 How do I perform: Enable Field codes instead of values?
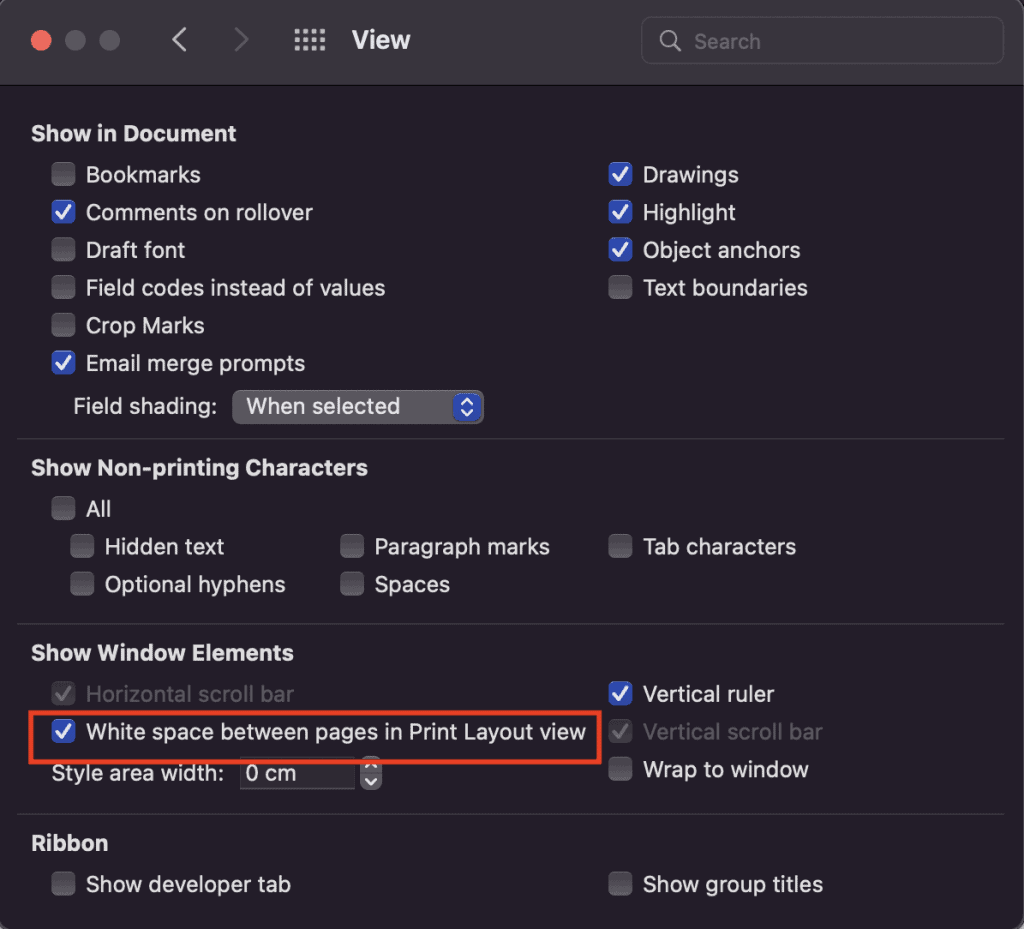[x=64, y=288]
